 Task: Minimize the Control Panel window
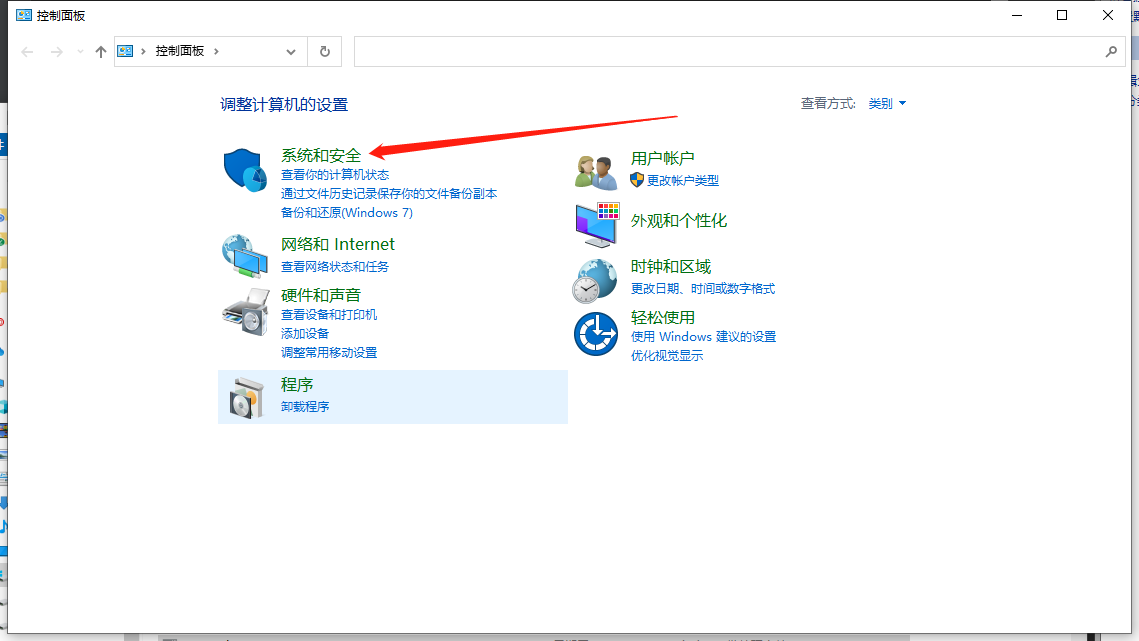point(1017,15)
